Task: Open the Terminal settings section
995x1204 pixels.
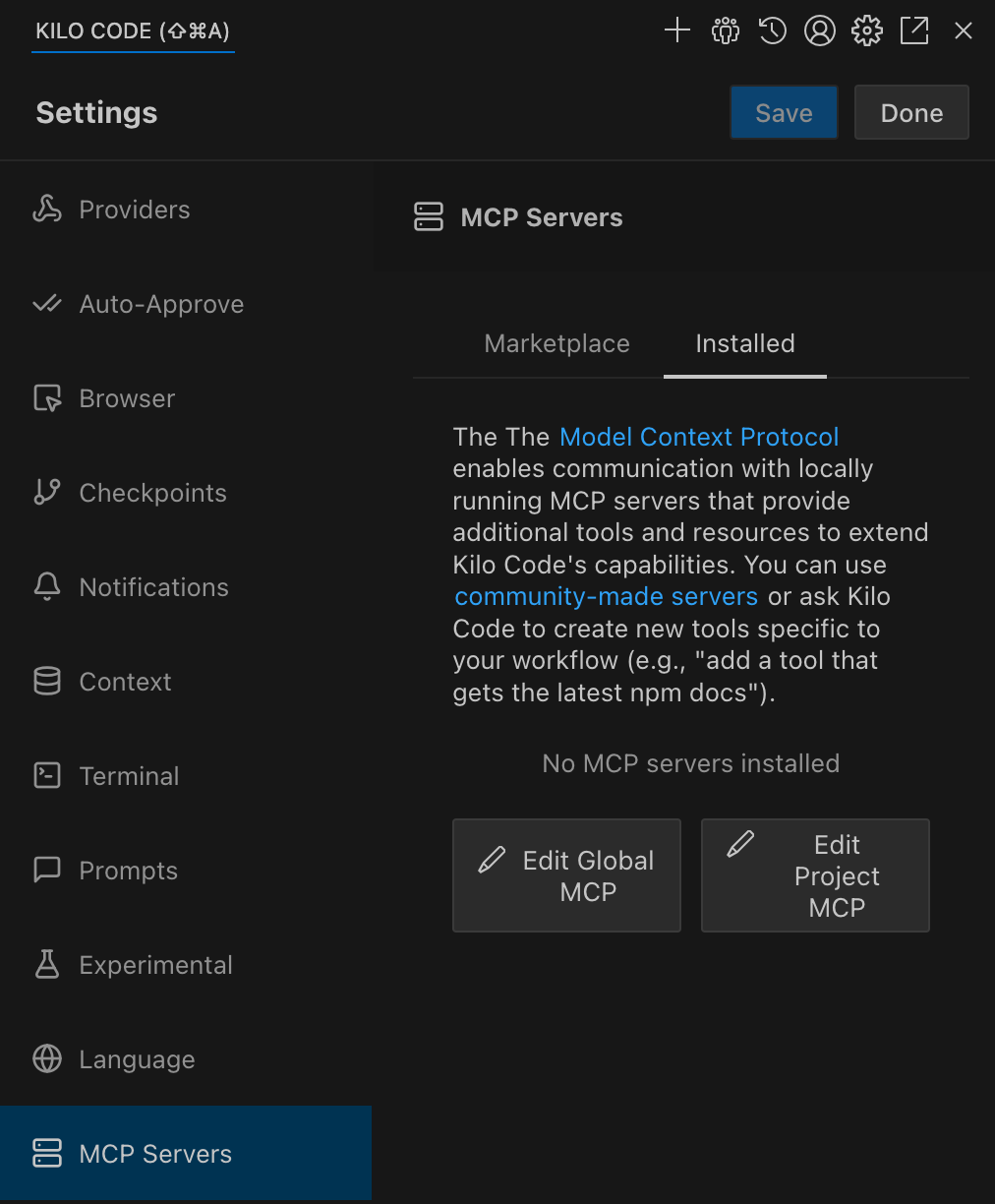Action: pyautogui.click(x=129, y=776)
